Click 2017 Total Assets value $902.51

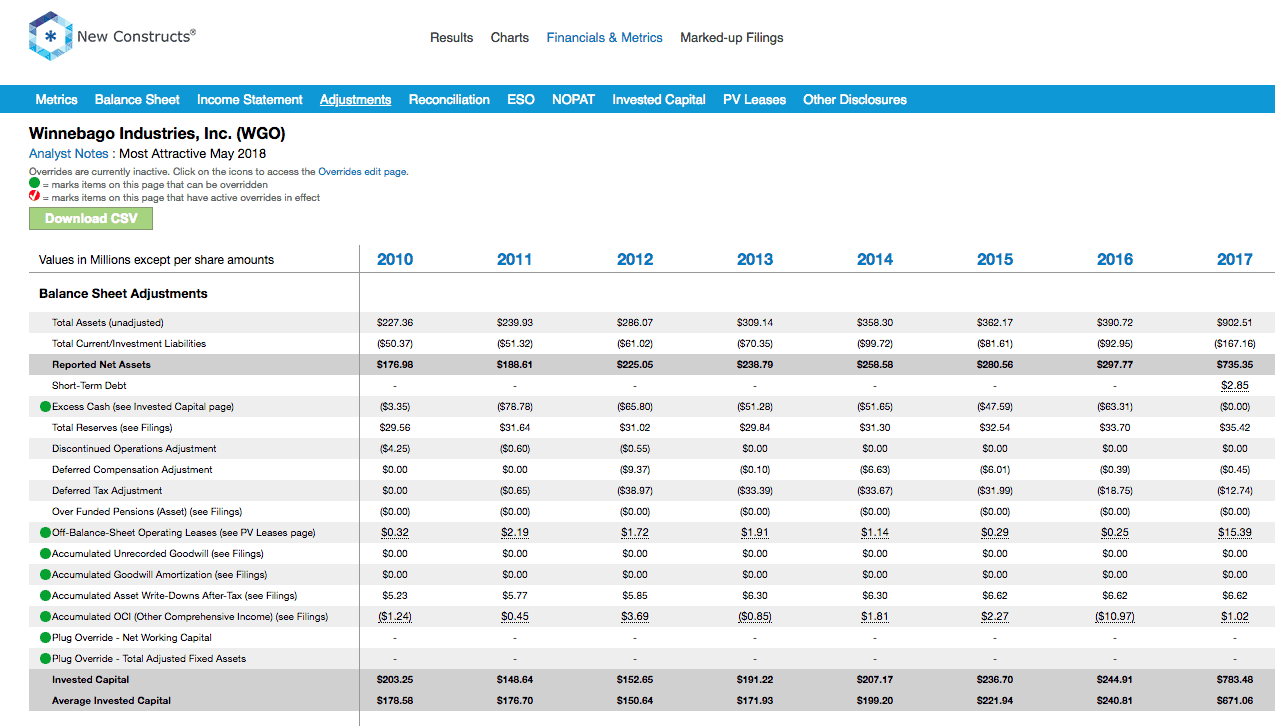coord(1235,323)
